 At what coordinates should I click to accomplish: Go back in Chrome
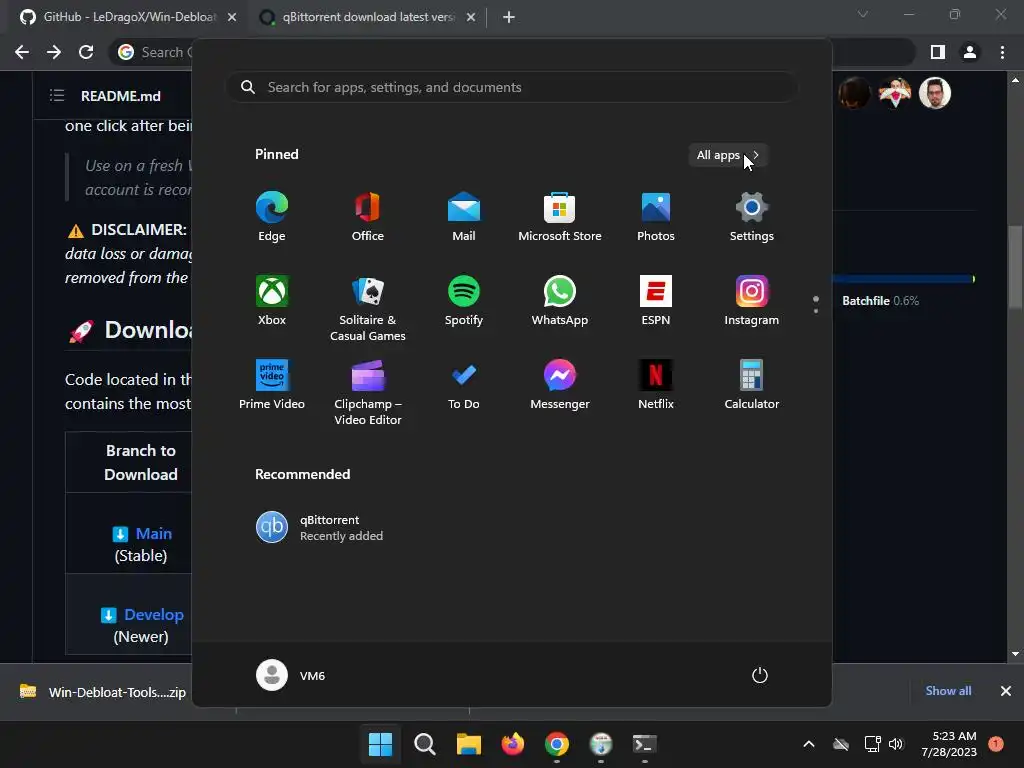(x=22, y=52)
